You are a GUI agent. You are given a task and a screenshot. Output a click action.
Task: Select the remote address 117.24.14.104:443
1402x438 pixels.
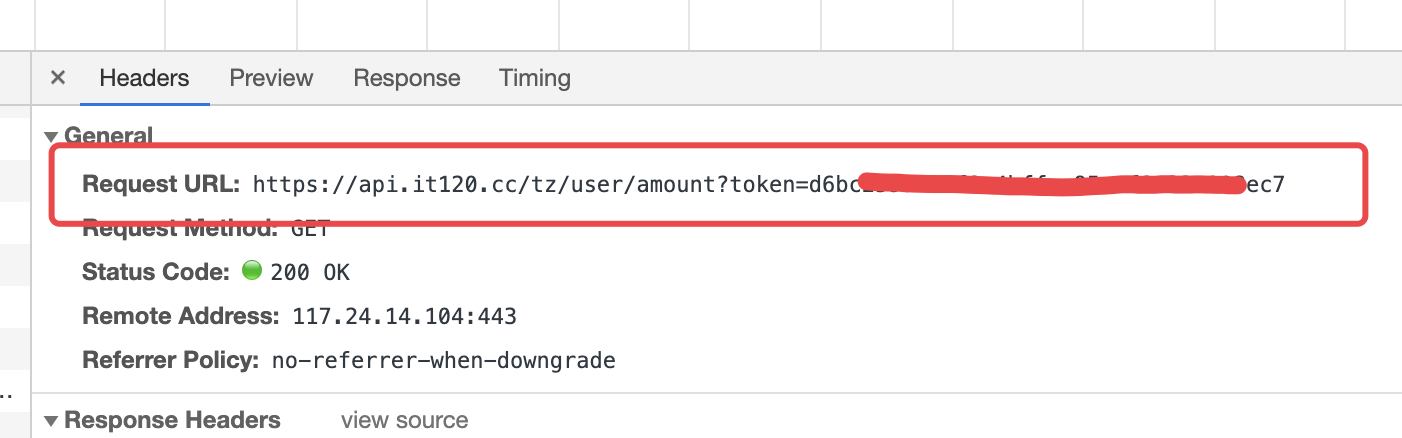pos(404,317)
